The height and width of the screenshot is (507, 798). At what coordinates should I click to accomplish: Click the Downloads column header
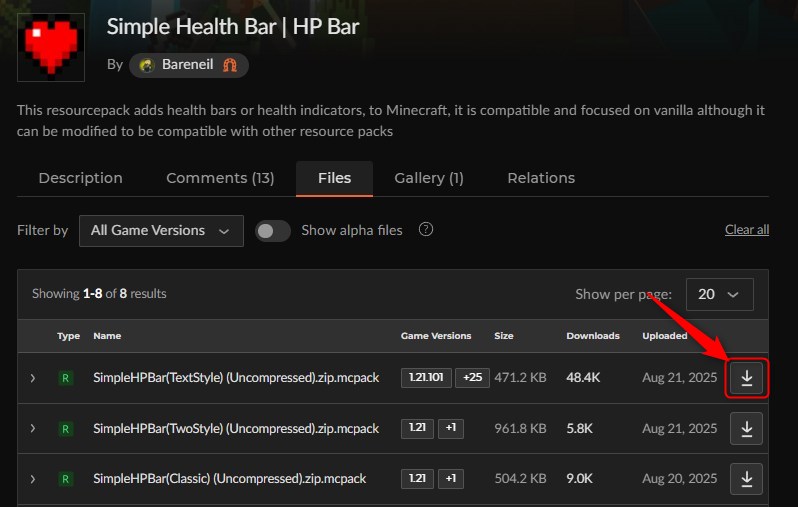pyautogui.click(x=593, y=336)
